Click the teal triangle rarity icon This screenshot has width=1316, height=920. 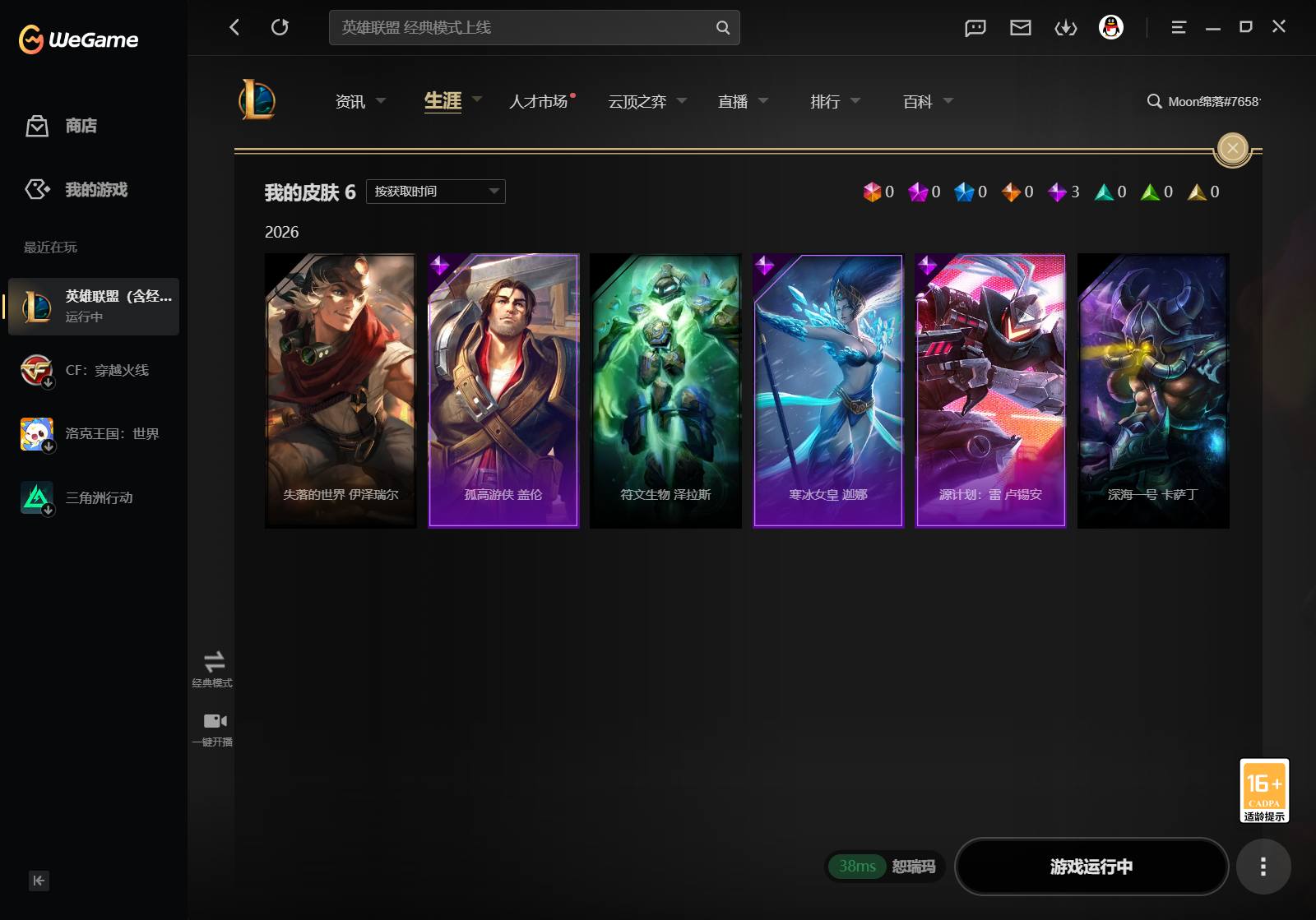pyautogui.click(x=1104, y=192)
